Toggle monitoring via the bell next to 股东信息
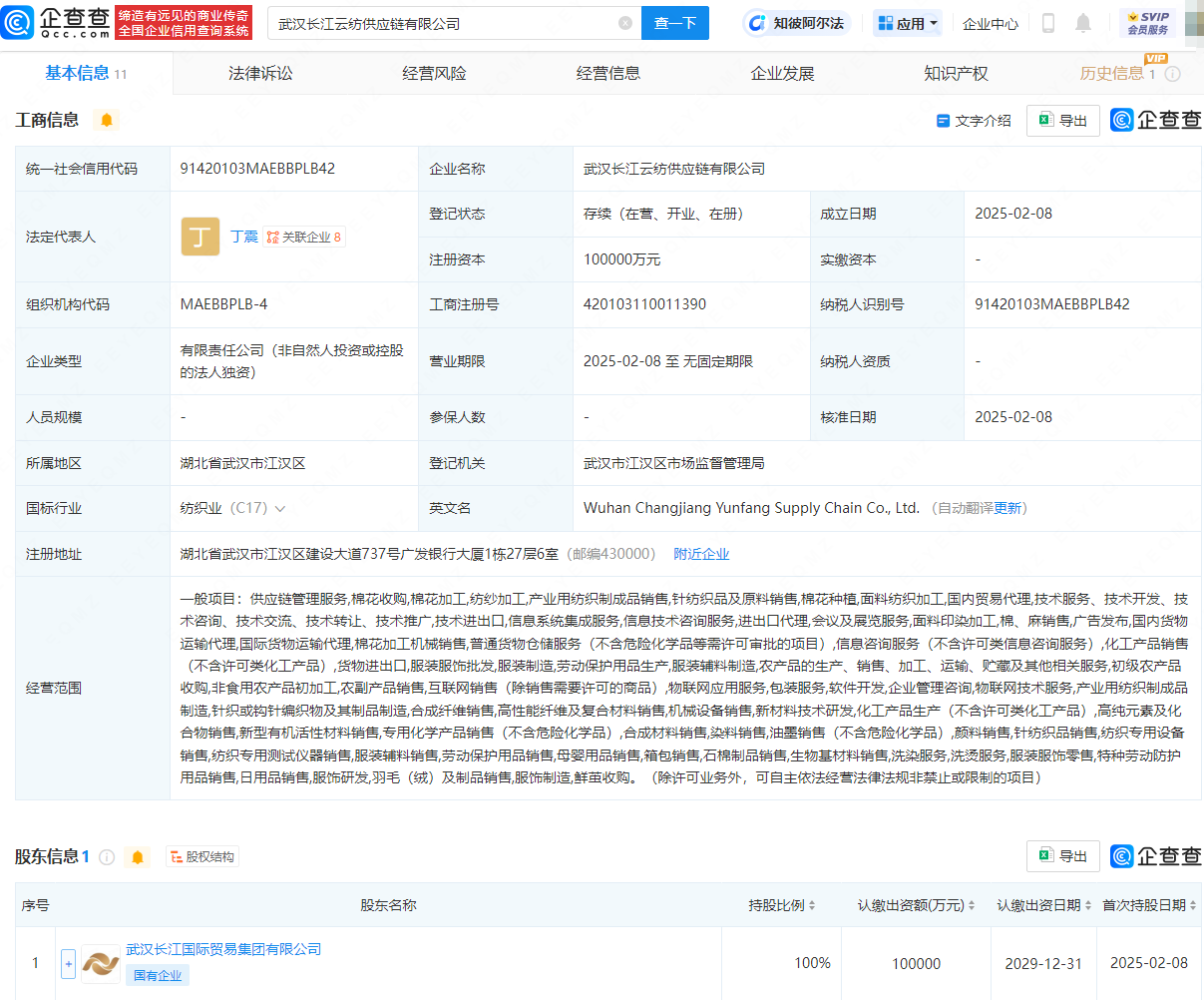The image size is (1204, 1000). pos(137,856)
